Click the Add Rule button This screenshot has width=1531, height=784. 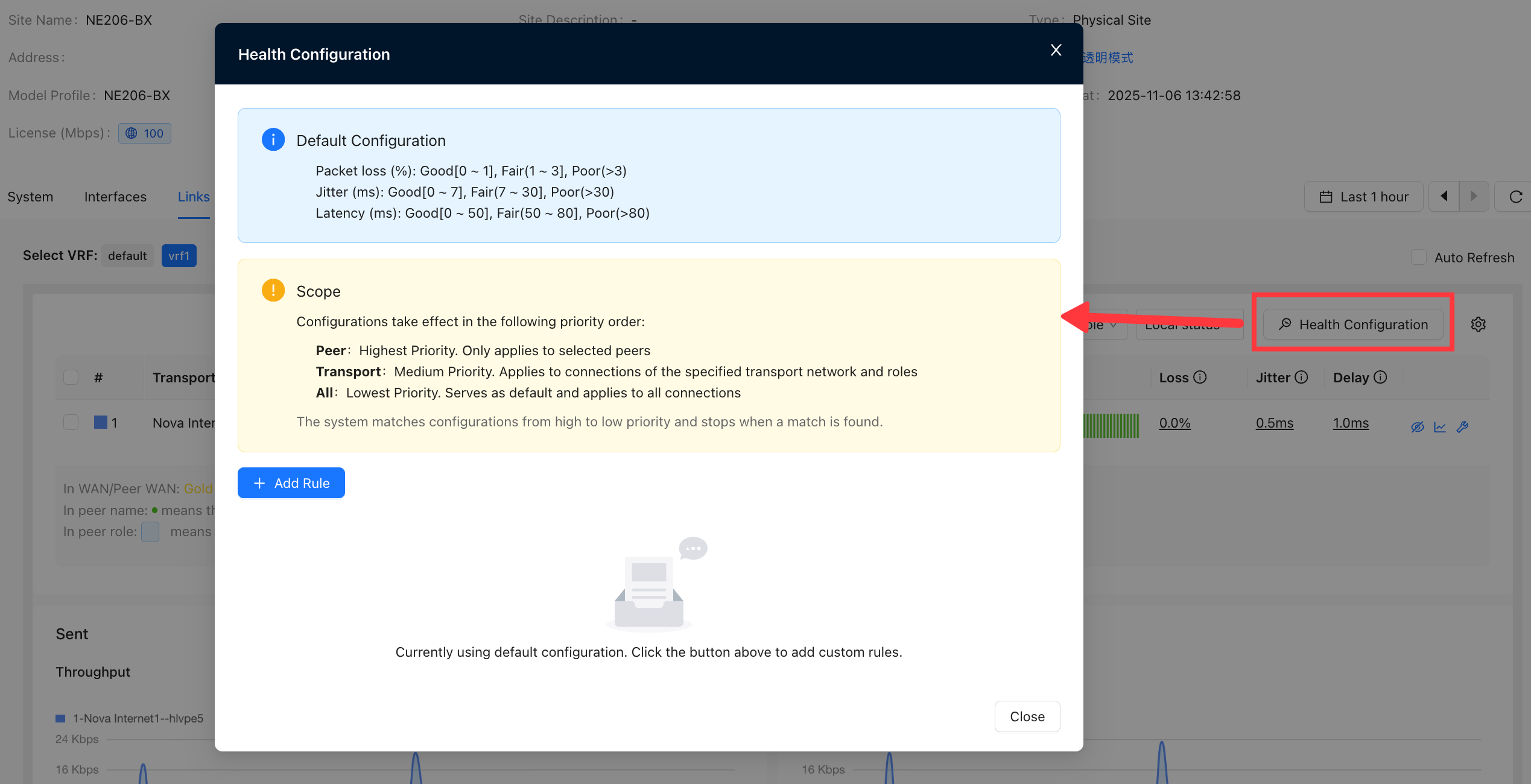tap(291, 483)
